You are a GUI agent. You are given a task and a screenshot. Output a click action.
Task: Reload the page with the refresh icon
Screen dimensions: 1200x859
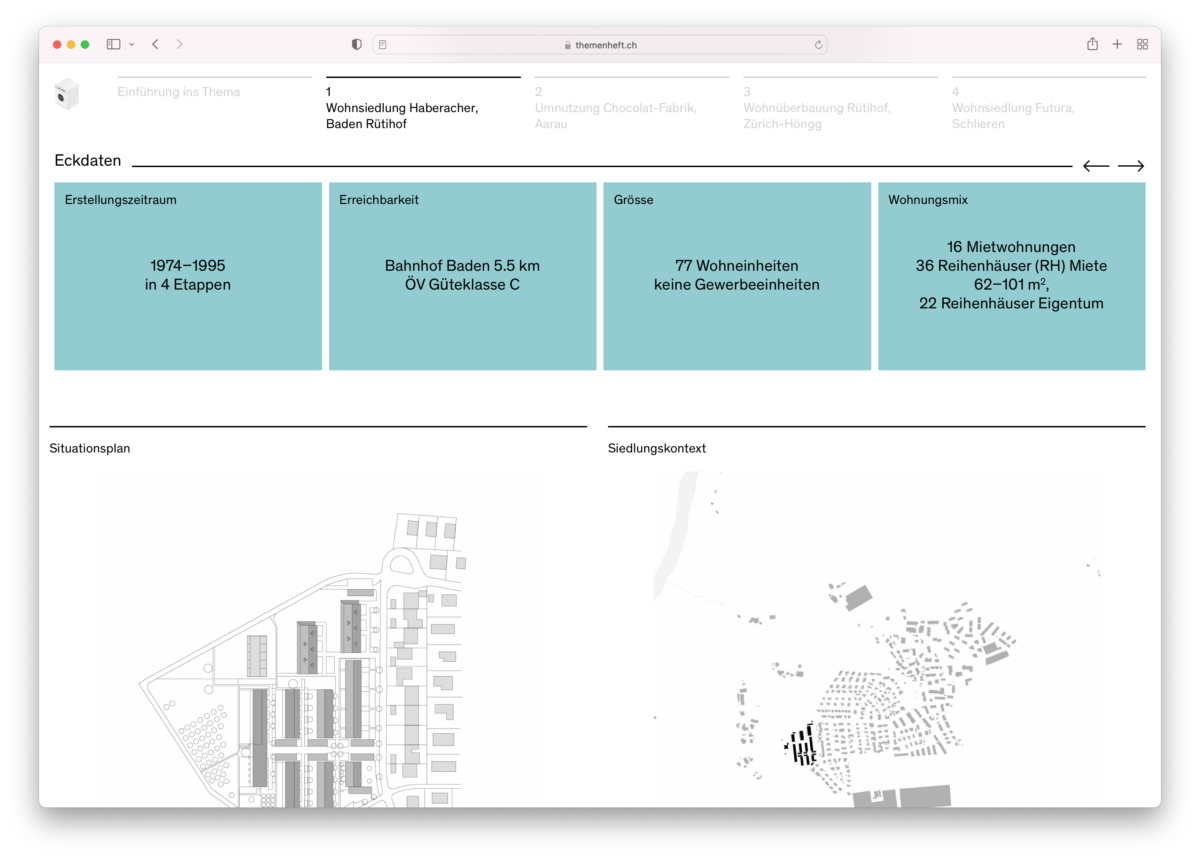pyautogui.click(x=818, y=45)
